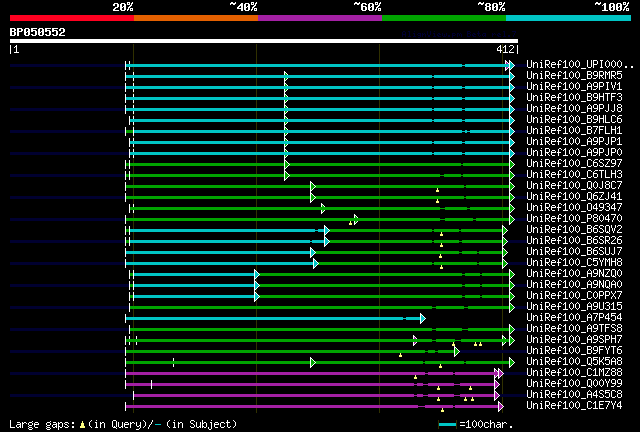Viewport: 640px width, 432px height.
Task: Click the white BP050552 query sequence bar
Action: (x=264, y=41)
